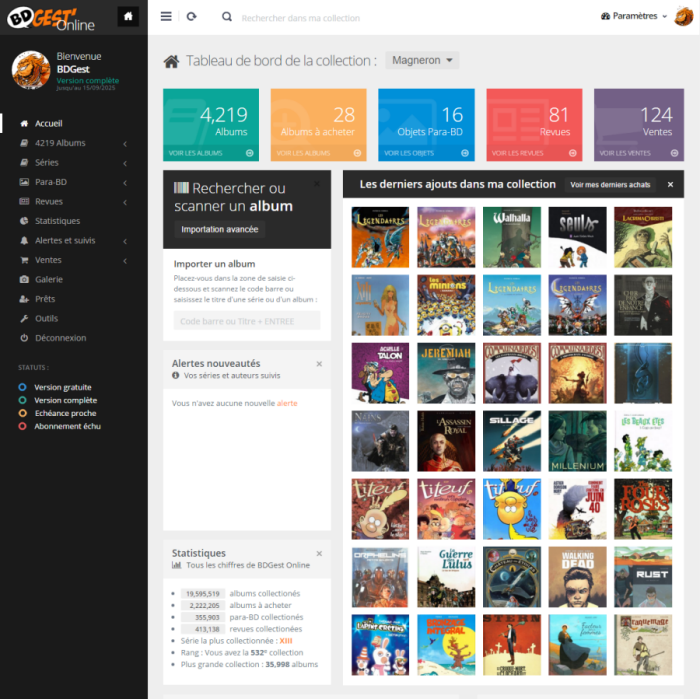Viewport: 700px width, 699px height.
Task: Toggle the hamburger menu icon
Action: tap(166, 17)
